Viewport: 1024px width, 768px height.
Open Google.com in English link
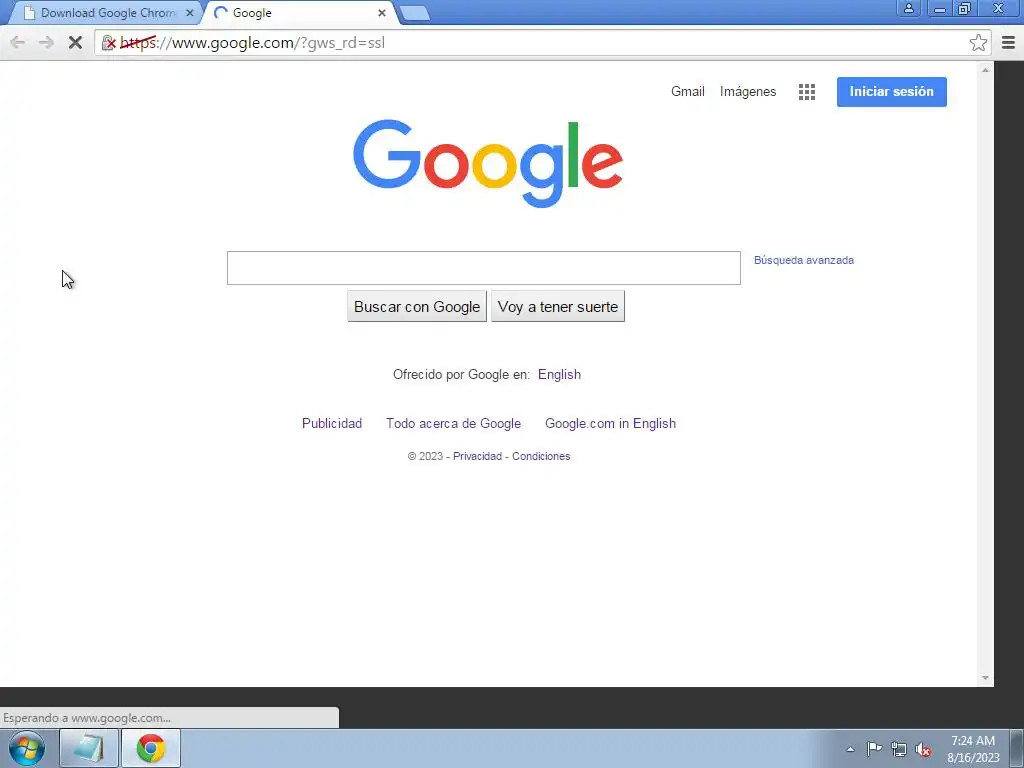tap(610, 423)
